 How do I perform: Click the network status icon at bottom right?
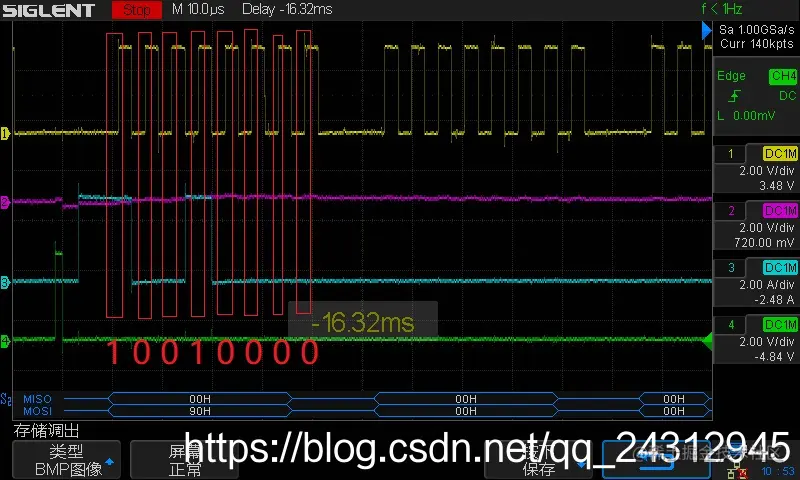pos(737,472)
